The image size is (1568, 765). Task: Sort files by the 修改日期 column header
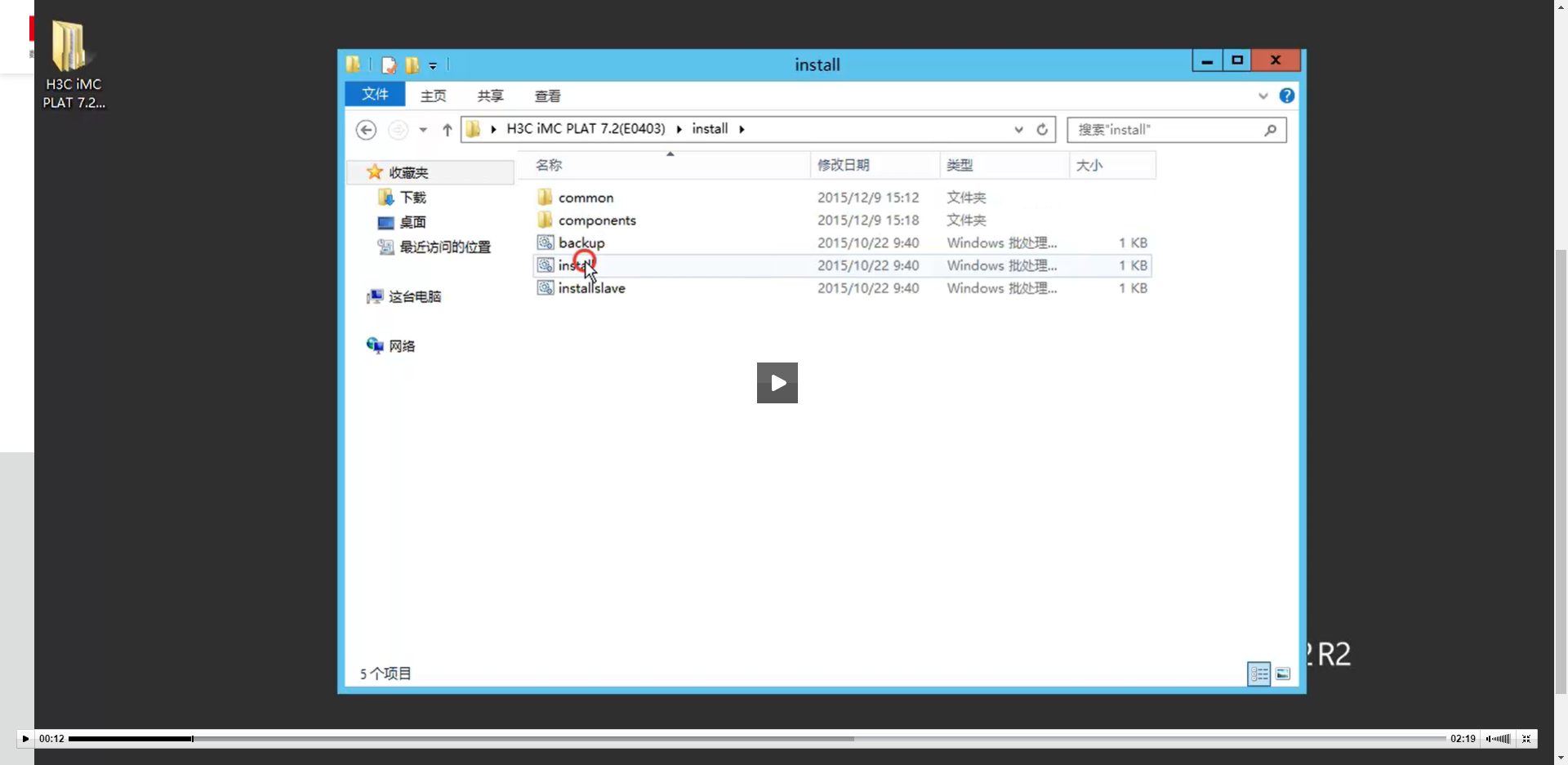point(875,165)
